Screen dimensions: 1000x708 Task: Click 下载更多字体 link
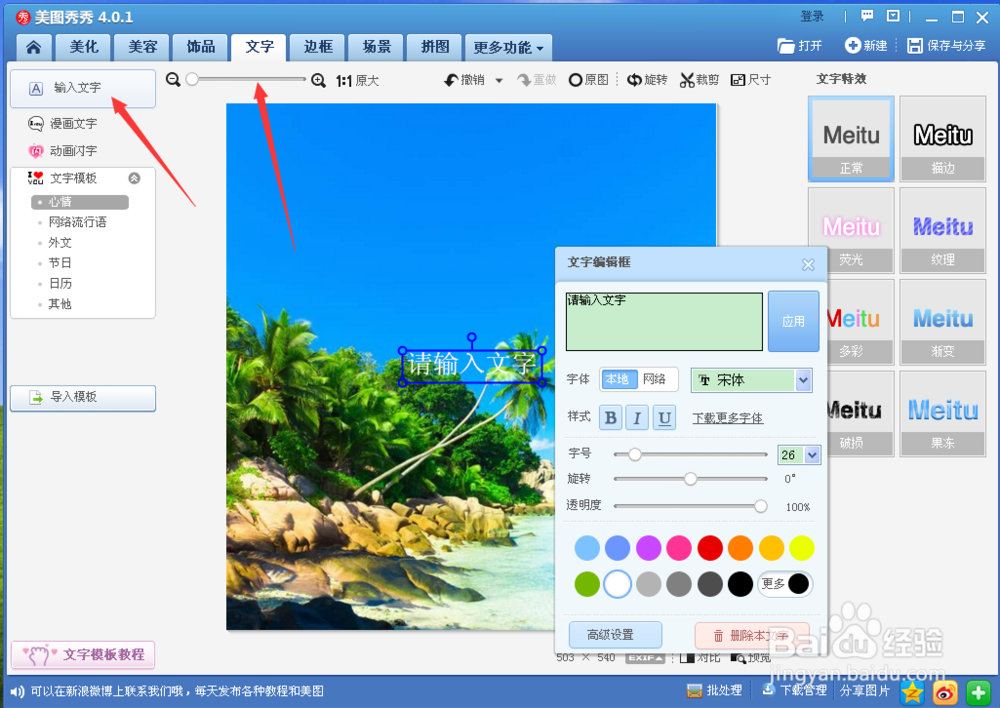pos(728,418)
